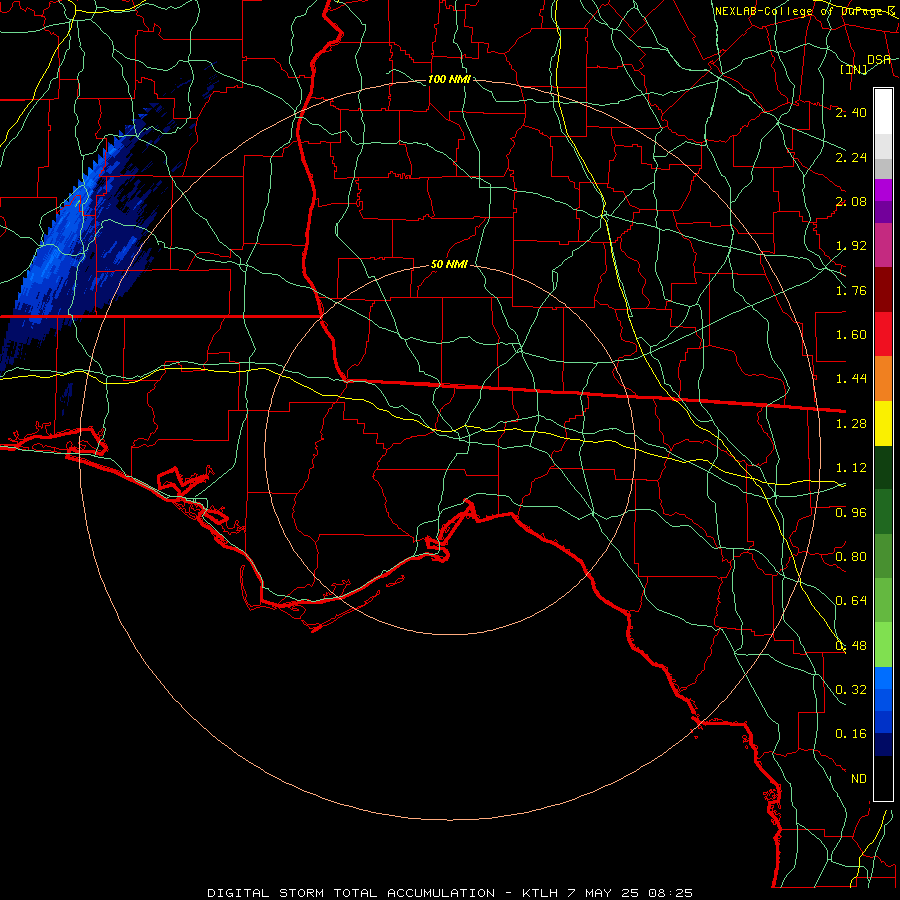Select the 1.12 legend value
Viewport: 900px width, 900px height.
point(851,468)
